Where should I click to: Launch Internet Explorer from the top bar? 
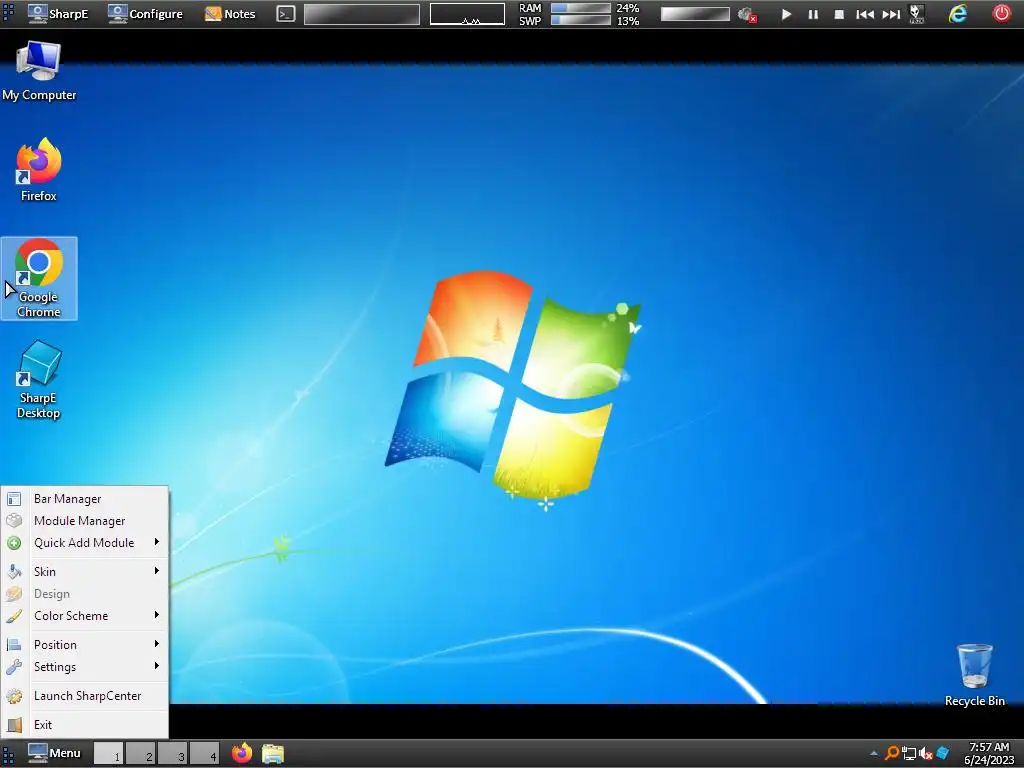(x=958, y=14)
